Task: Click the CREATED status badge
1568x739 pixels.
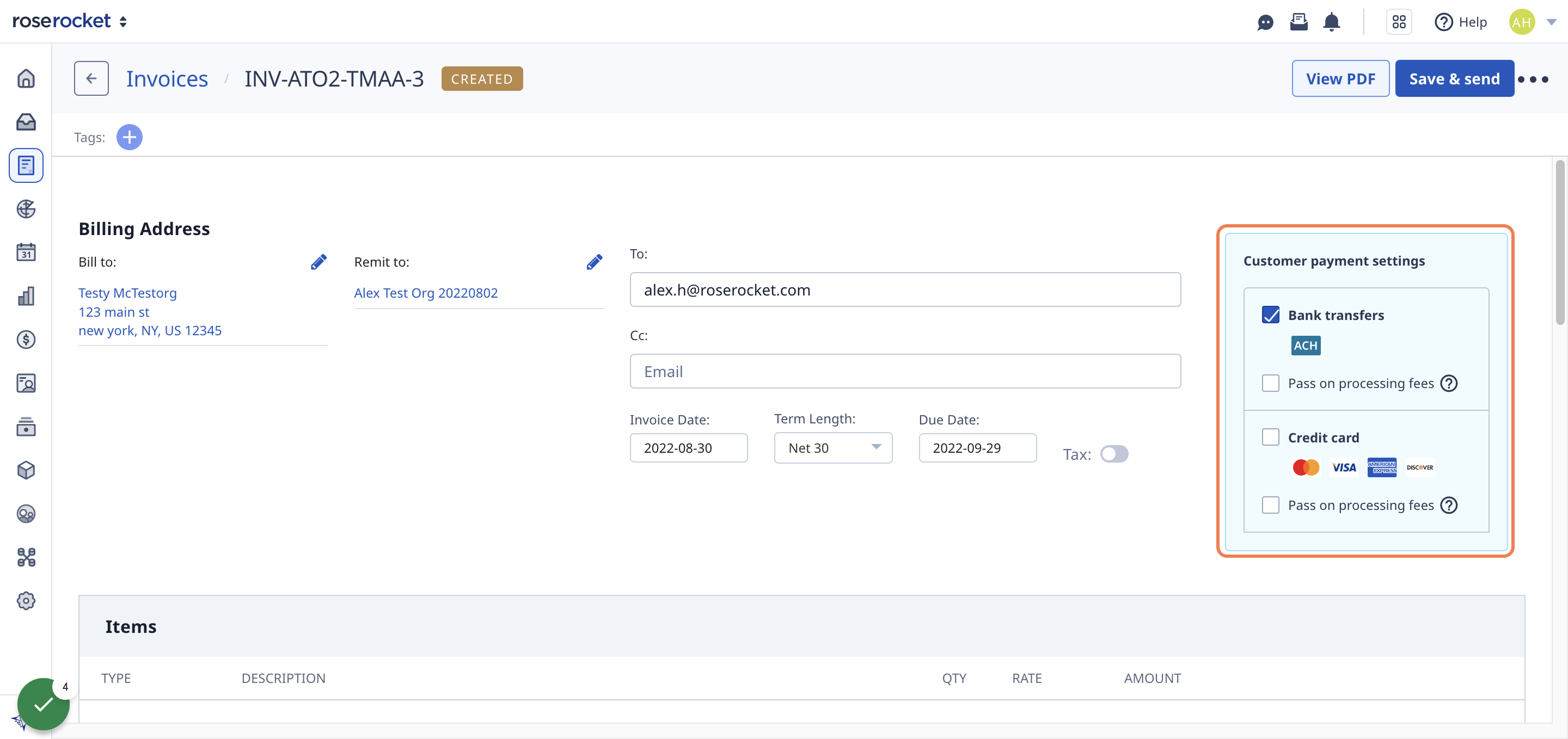Action: pyautogui.click(x=481, y=78)
